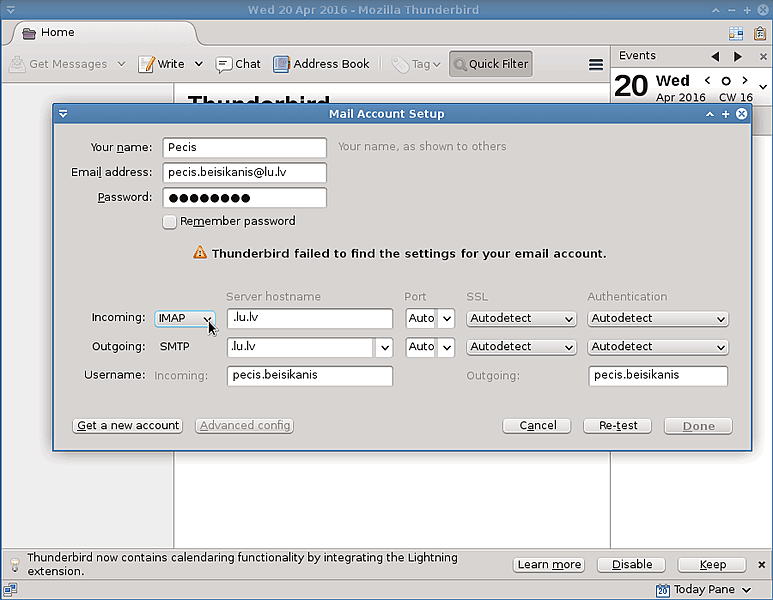This screenshot has height=600, width=773.
Task: Open the Chat toolbar button
Action: [238, 64]
